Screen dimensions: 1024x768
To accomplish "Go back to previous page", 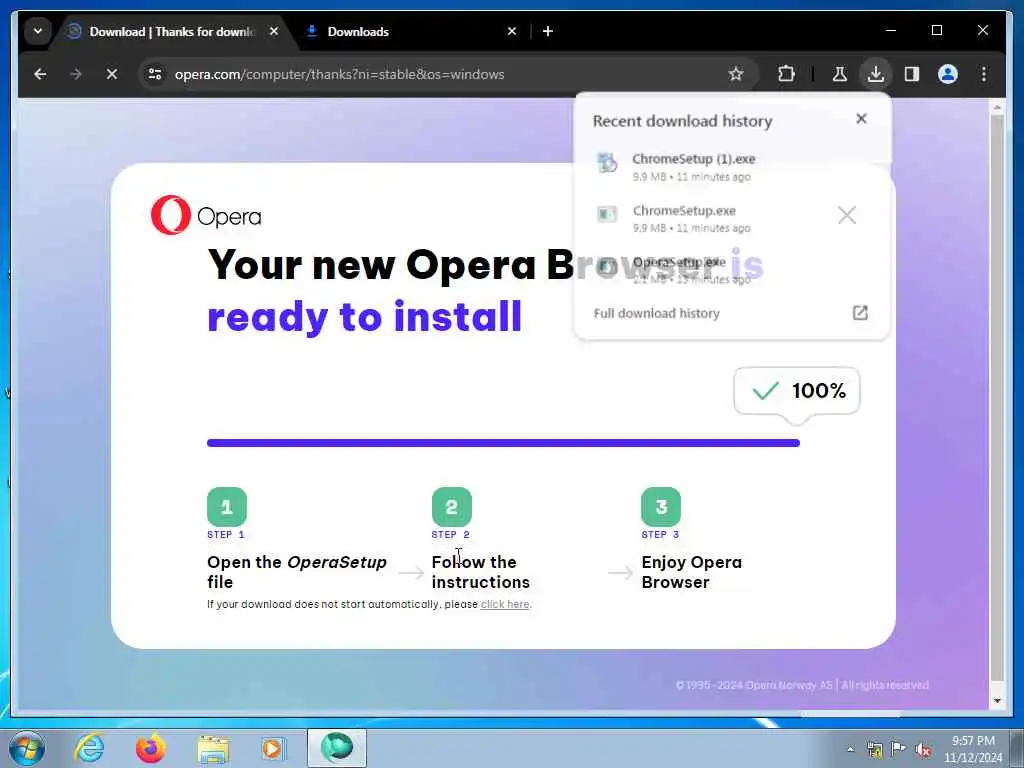I will click(40, 74).
